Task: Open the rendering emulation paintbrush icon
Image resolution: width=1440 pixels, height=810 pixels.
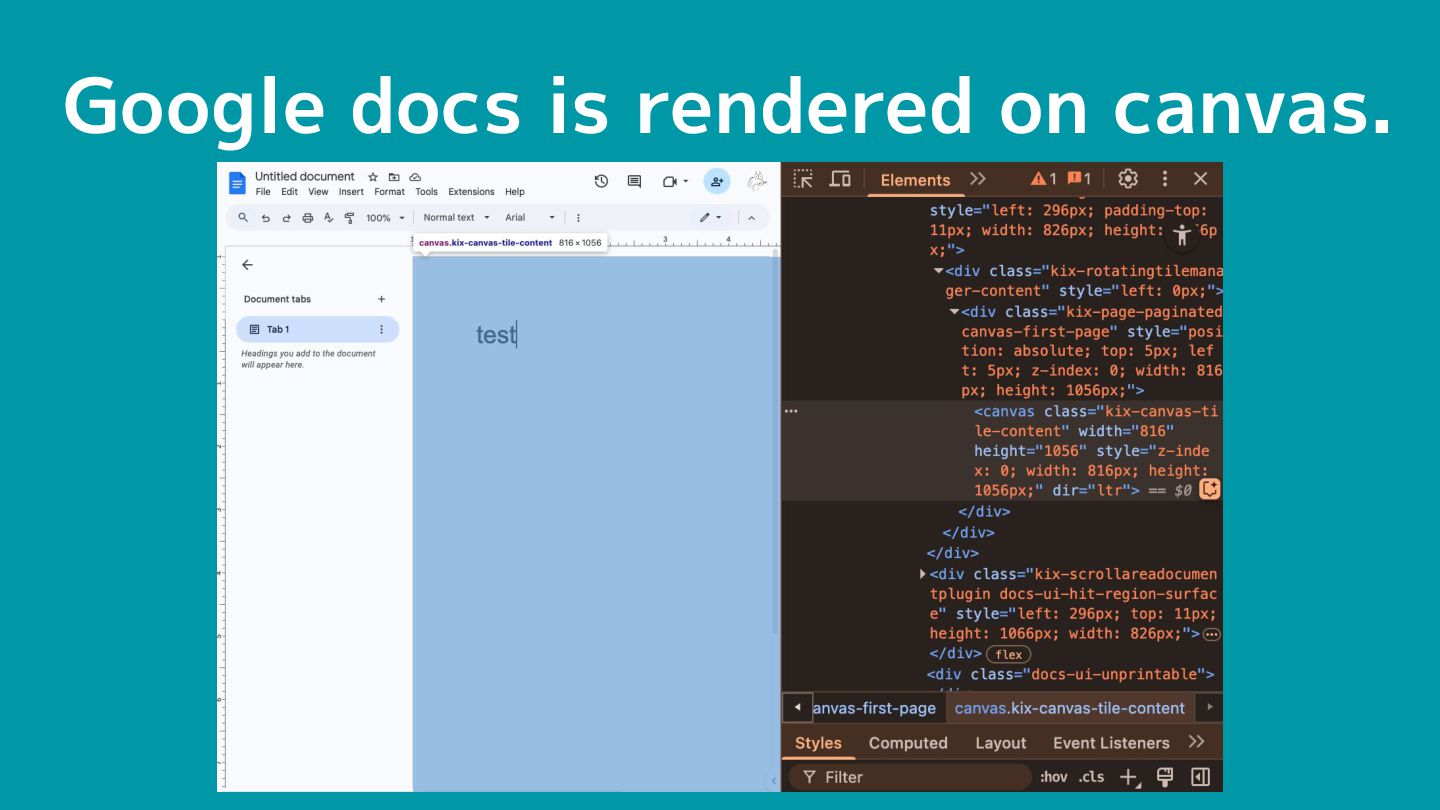Action: [1164, 777]
